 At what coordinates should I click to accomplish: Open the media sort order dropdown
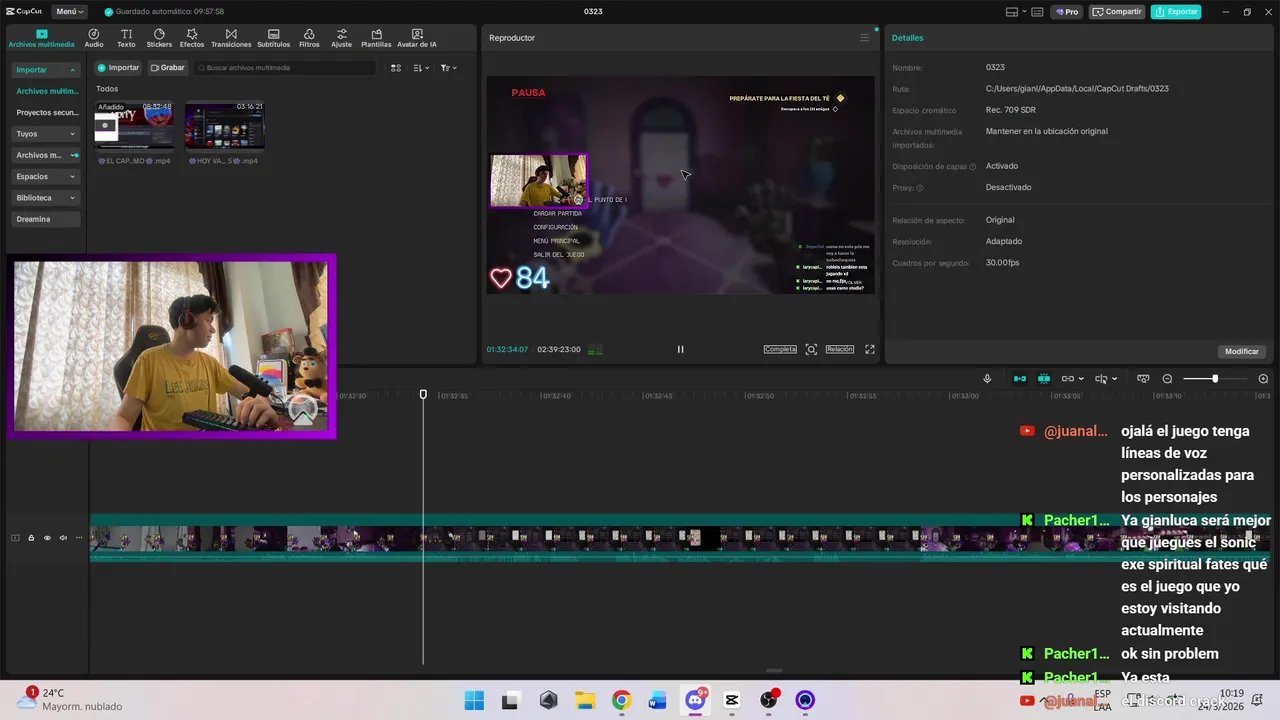coord(421,68)
